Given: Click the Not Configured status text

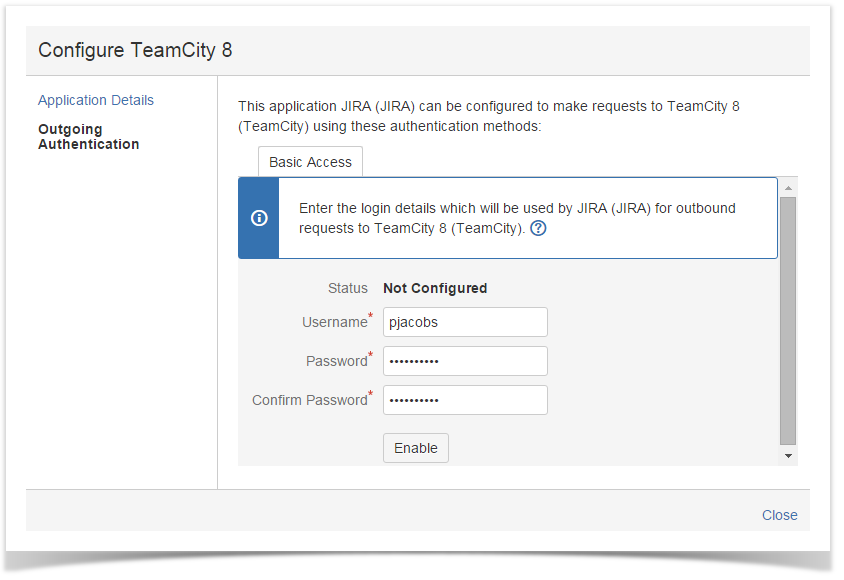Looking at the screenshot, I should pyautogui.click(x=435, y=288).
